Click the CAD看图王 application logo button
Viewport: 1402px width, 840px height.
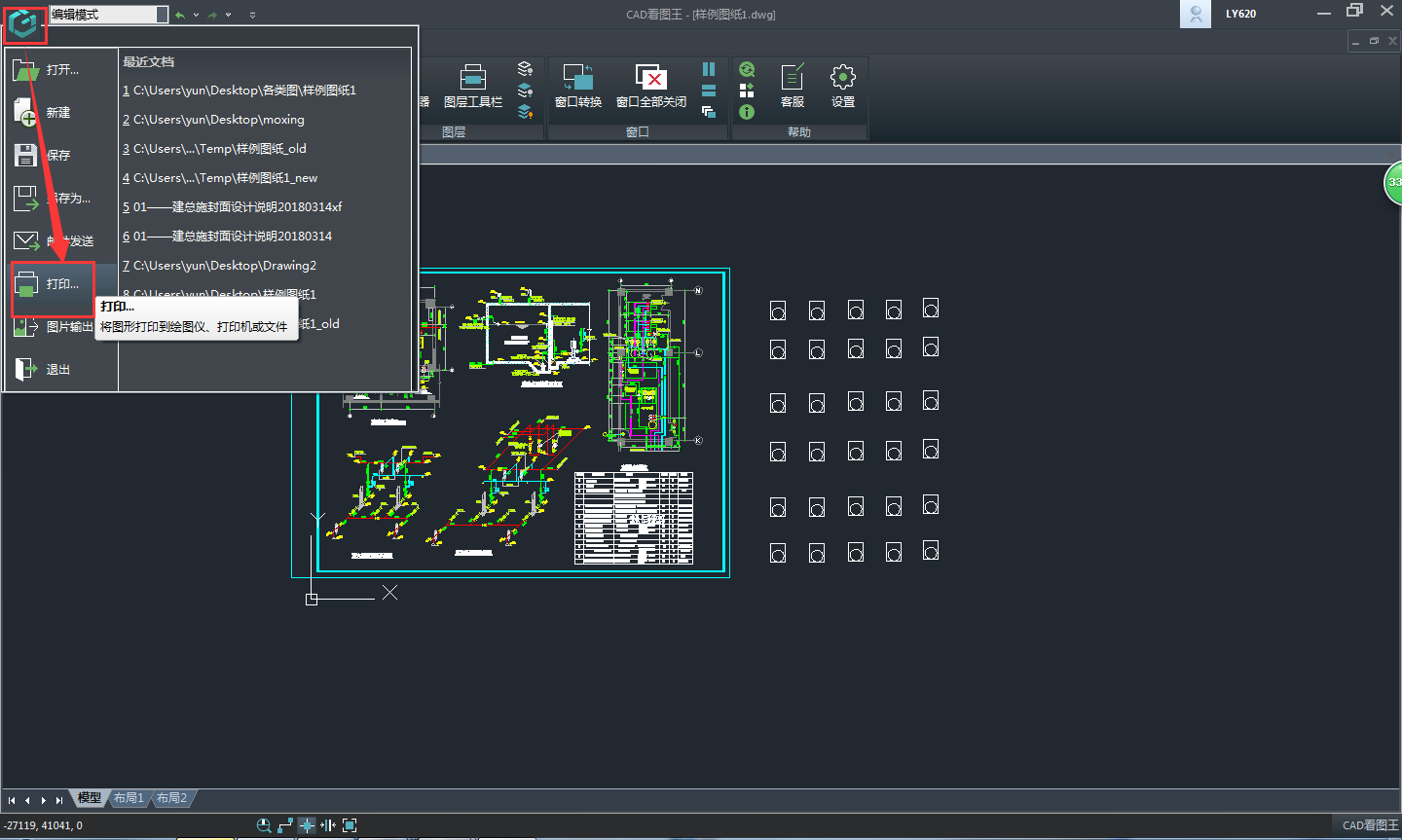(23, 23)
